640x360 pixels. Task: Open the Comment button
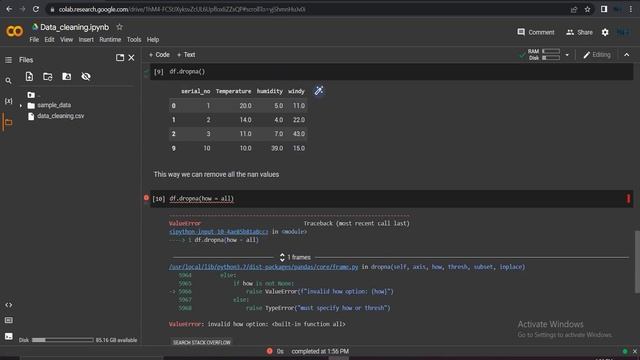click(536, 32)
